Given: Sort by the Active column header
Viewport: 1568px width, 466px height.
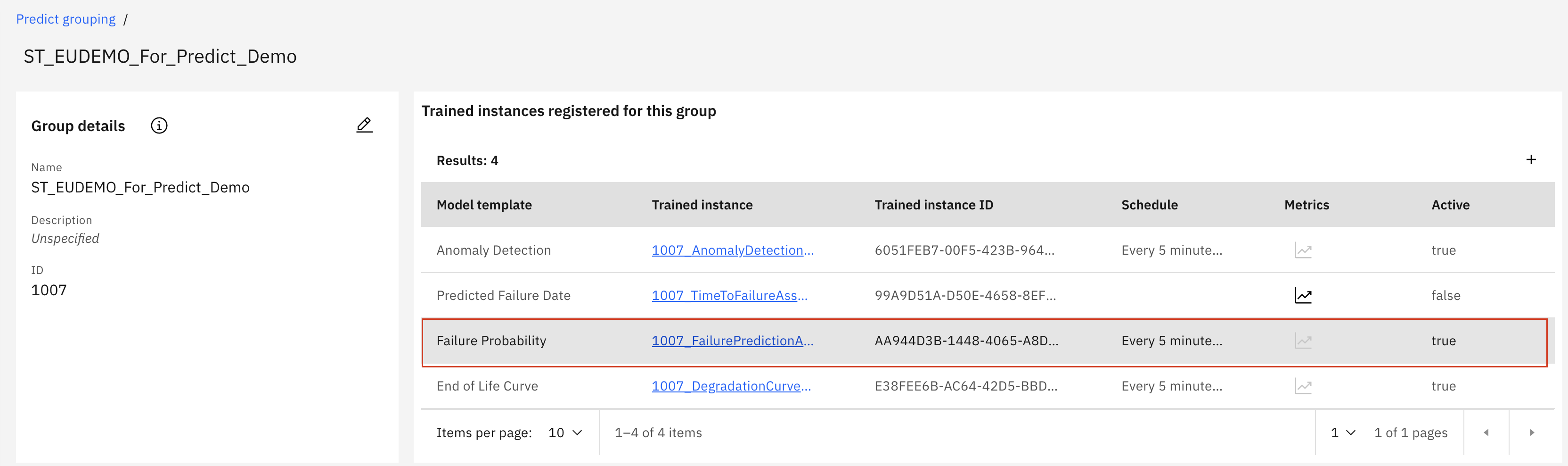Looking at the screenshot, I should pos(1450,205).
